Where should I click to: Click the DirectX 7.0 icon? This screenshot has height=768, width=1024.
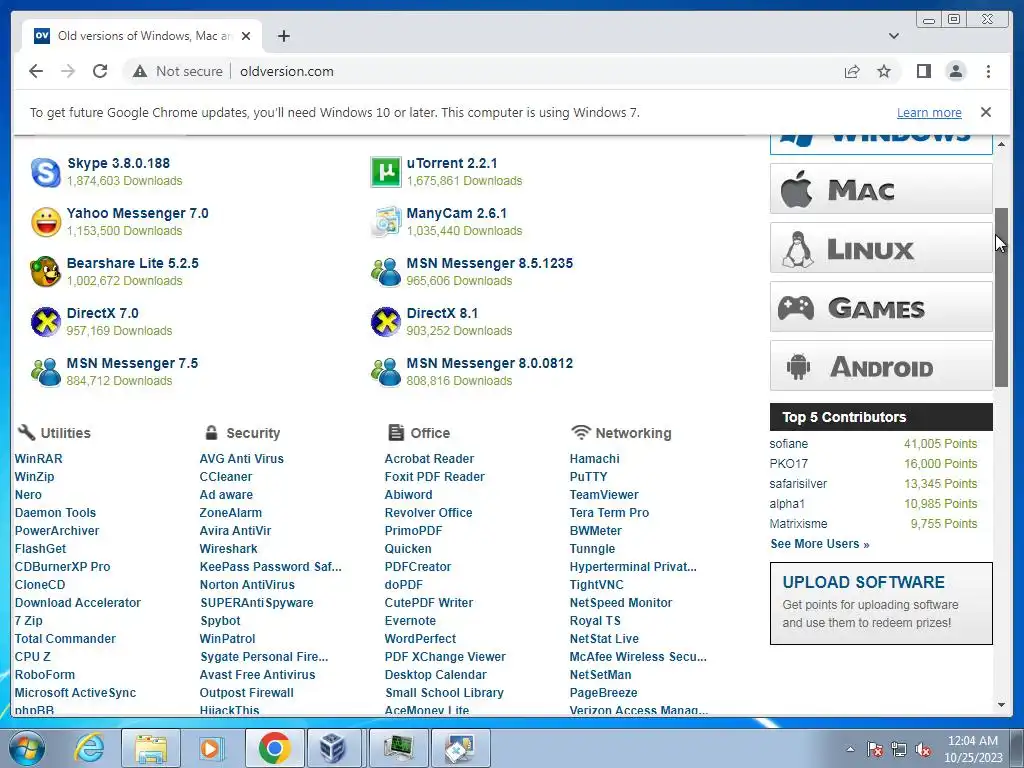[46, 323]
